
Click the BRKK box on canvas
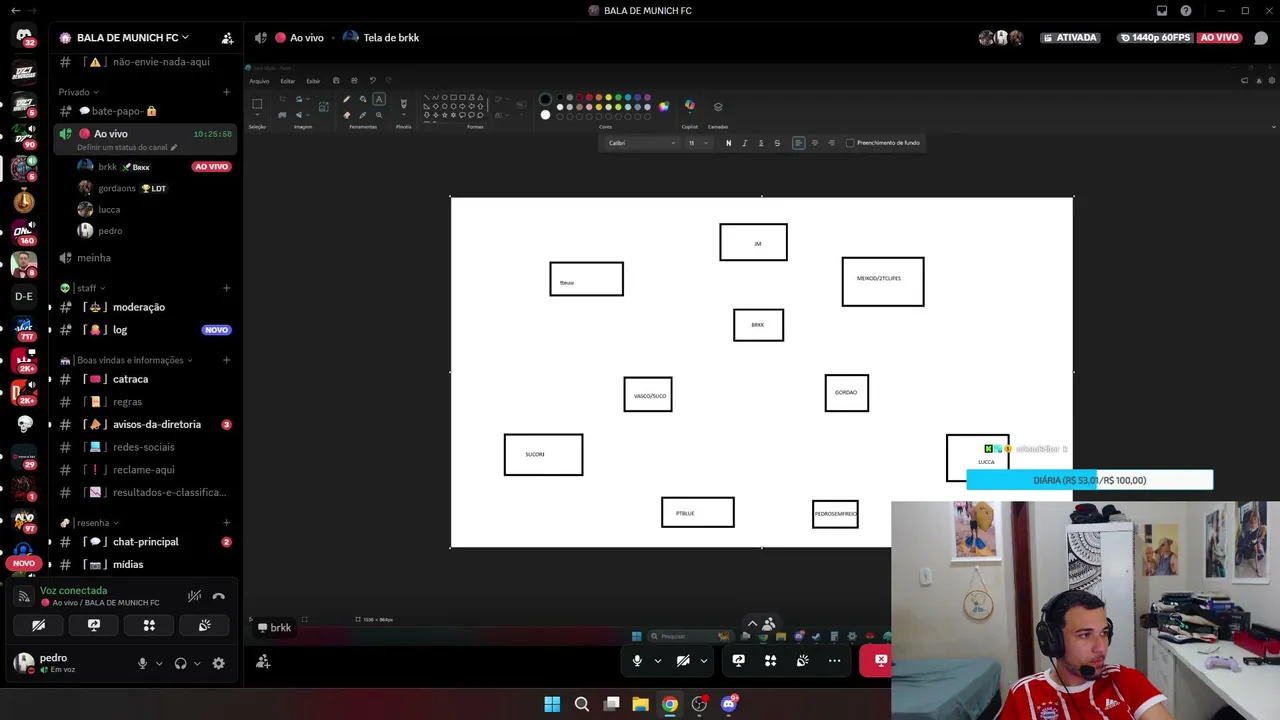[x=758, y=325]
